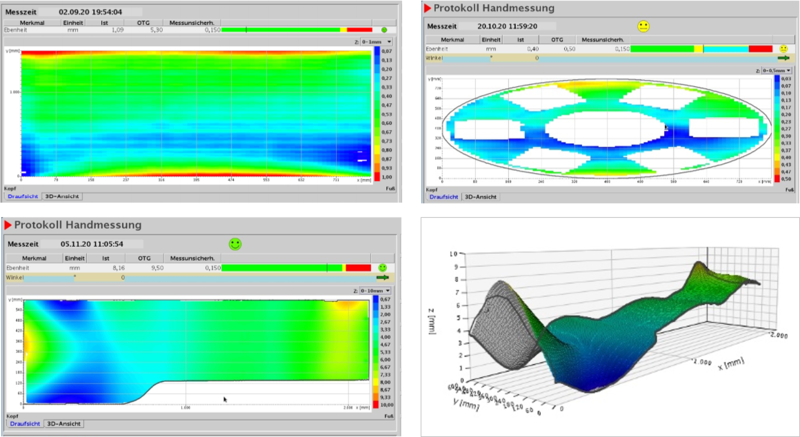Click the Einheit column header in 20.10.20 panel
This screenshot has width=800, height=437.
[491, 39]
